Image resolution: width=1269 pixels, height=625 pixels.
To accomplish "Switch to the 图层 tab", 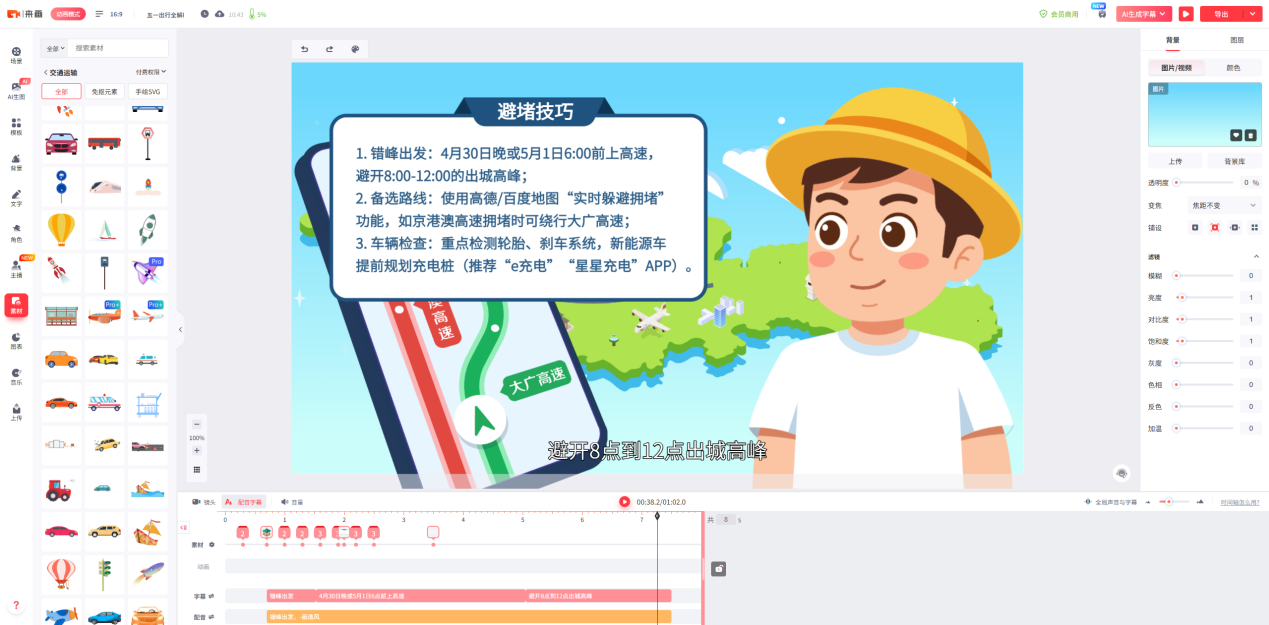I will (1236, 41).
